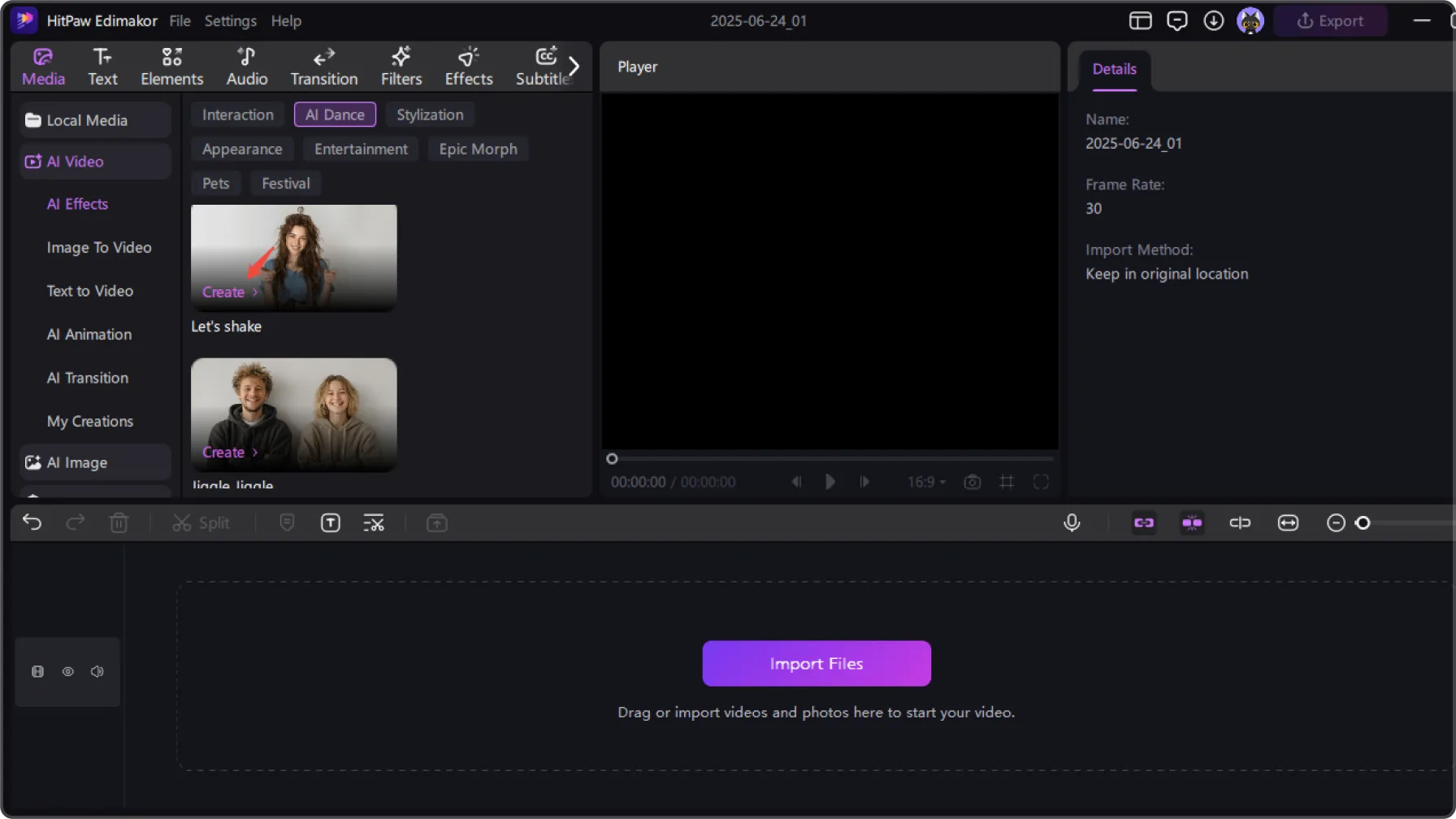Viewport: 1456px width, 819px height.
Task: Open the user avatar profile
Action: pos(1250,21)
